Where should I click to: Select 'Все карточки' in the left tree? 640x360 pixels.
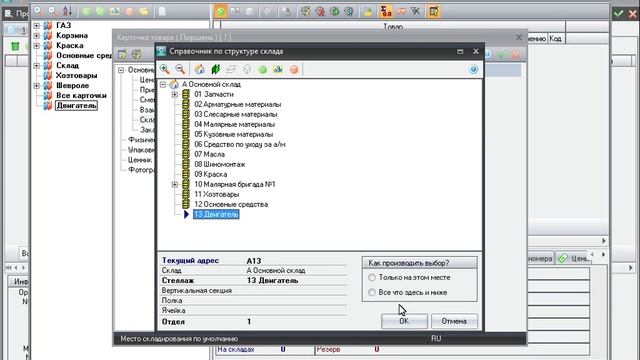[x=81, y=96]
